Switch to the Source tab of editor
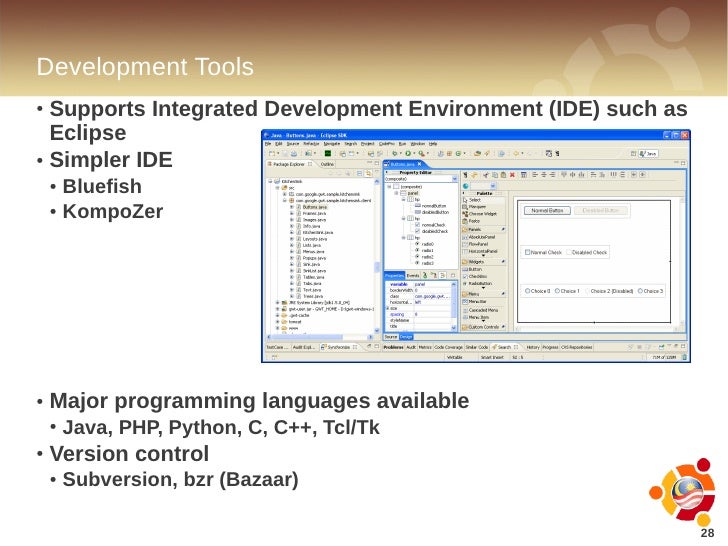Screen dimensions: 728x546 (391, 337)
